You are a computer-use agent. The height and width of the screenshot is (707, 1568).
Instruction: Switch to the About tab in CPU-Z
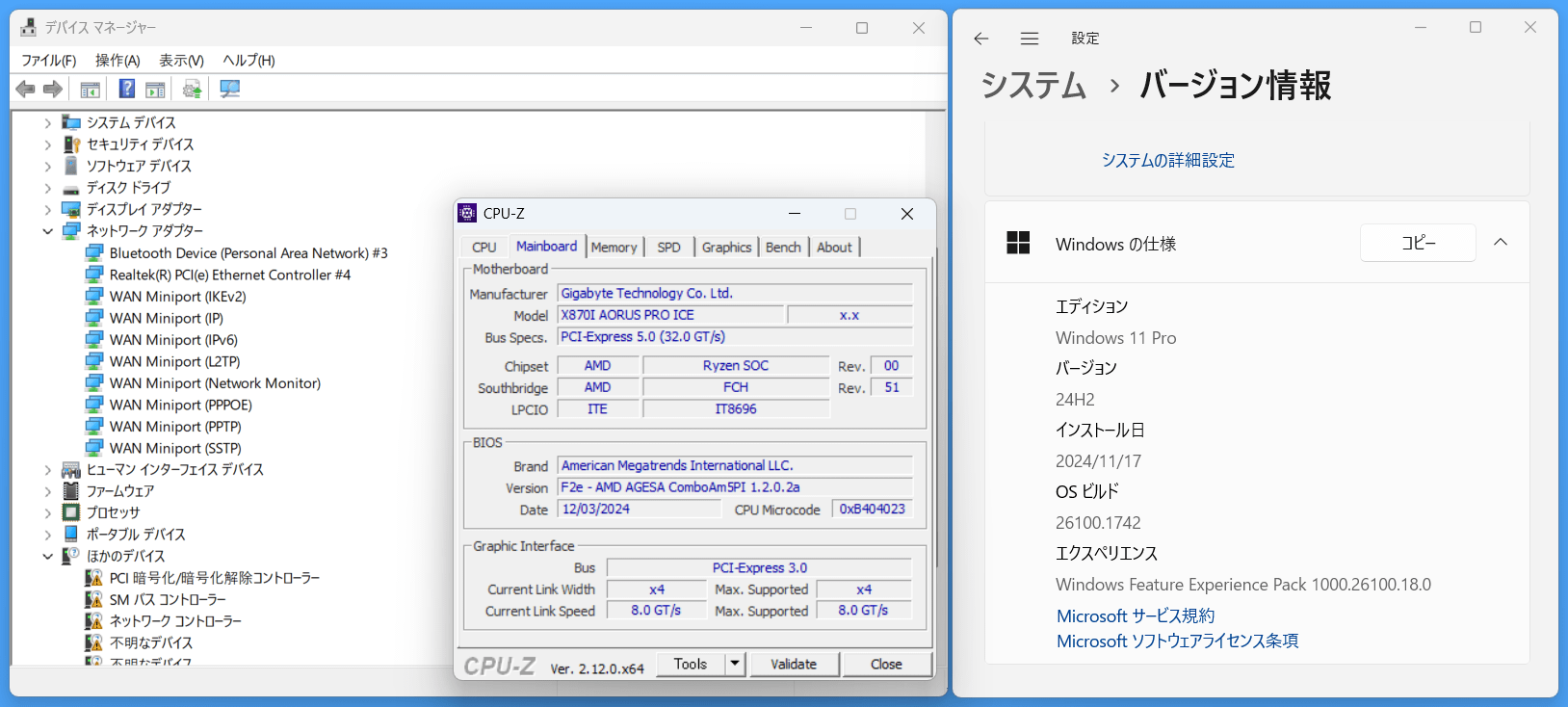pyautogui.click(x=834, y=248)
